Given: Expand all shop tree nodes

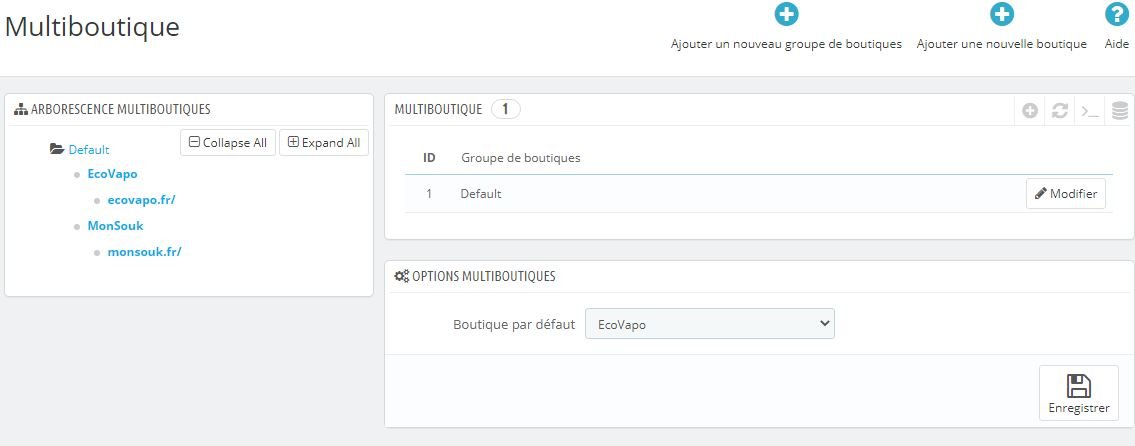Looking at the screenshot, I should [x=324, y=143].
